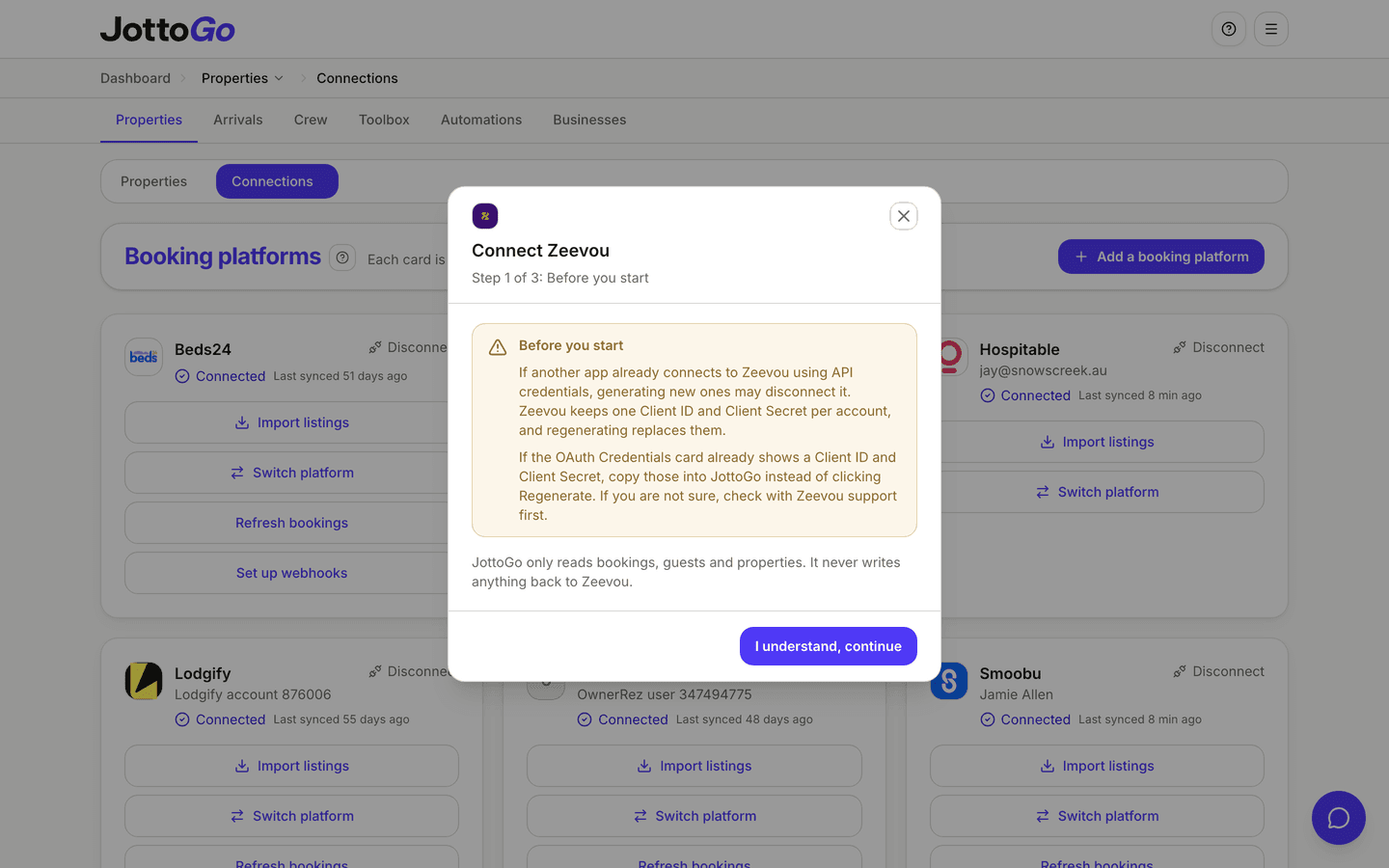Click "Last synced 8 min ago" on Hospitable card
1389x868 pixels.
[x=1140, y=395]
